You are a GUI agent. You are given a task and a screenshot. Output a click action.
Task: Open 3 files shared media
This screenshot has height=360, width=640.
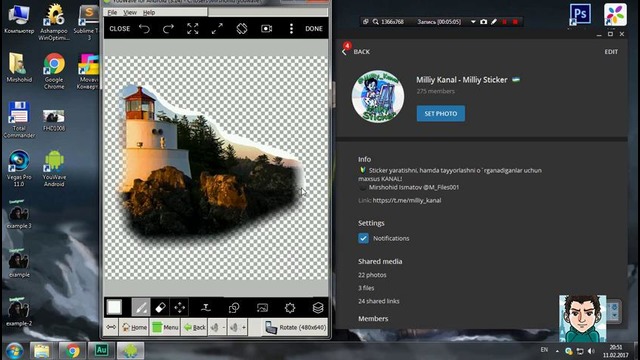point(366,288)
